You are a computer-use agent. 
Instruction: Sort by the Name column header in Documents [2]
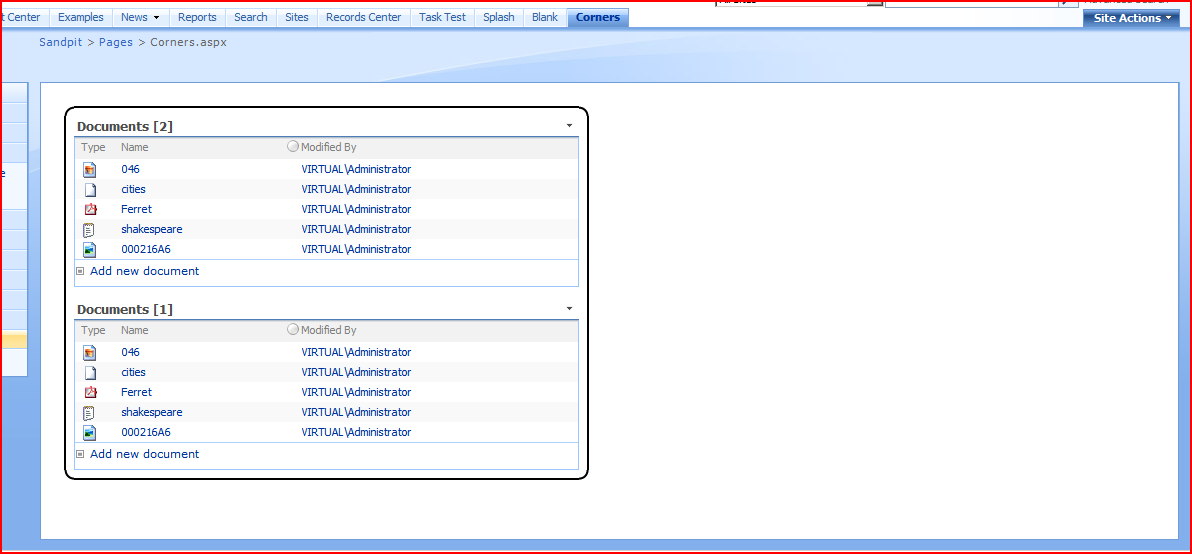[x=134, y=148]
